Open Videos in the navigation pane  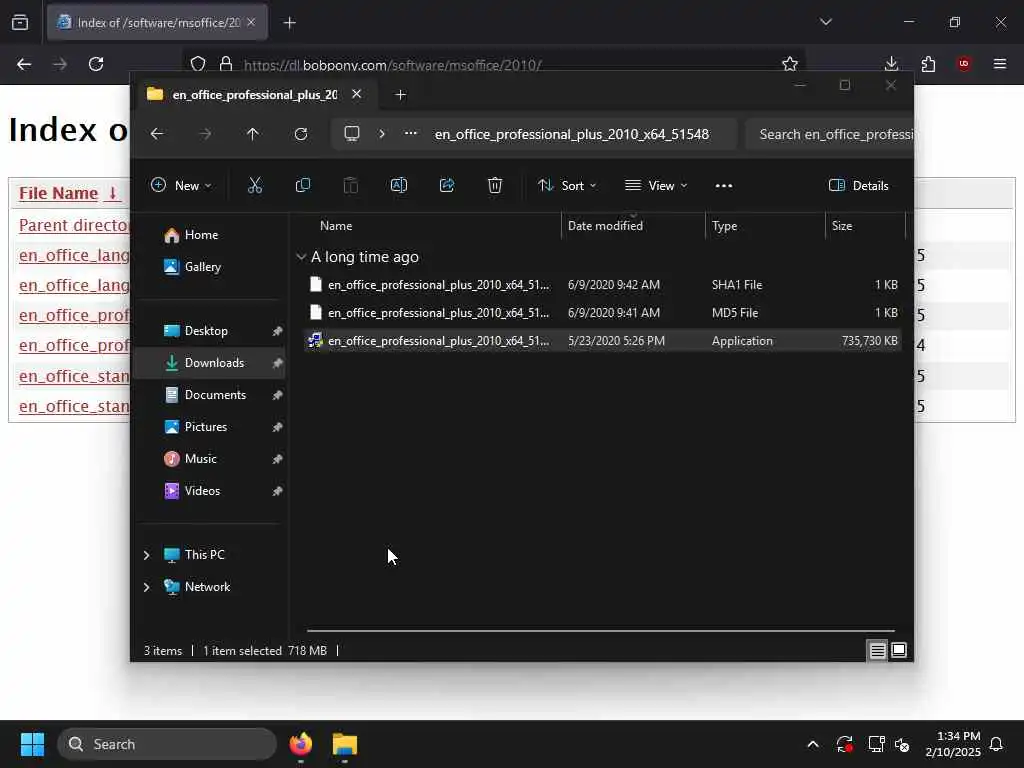coord(209,491)
